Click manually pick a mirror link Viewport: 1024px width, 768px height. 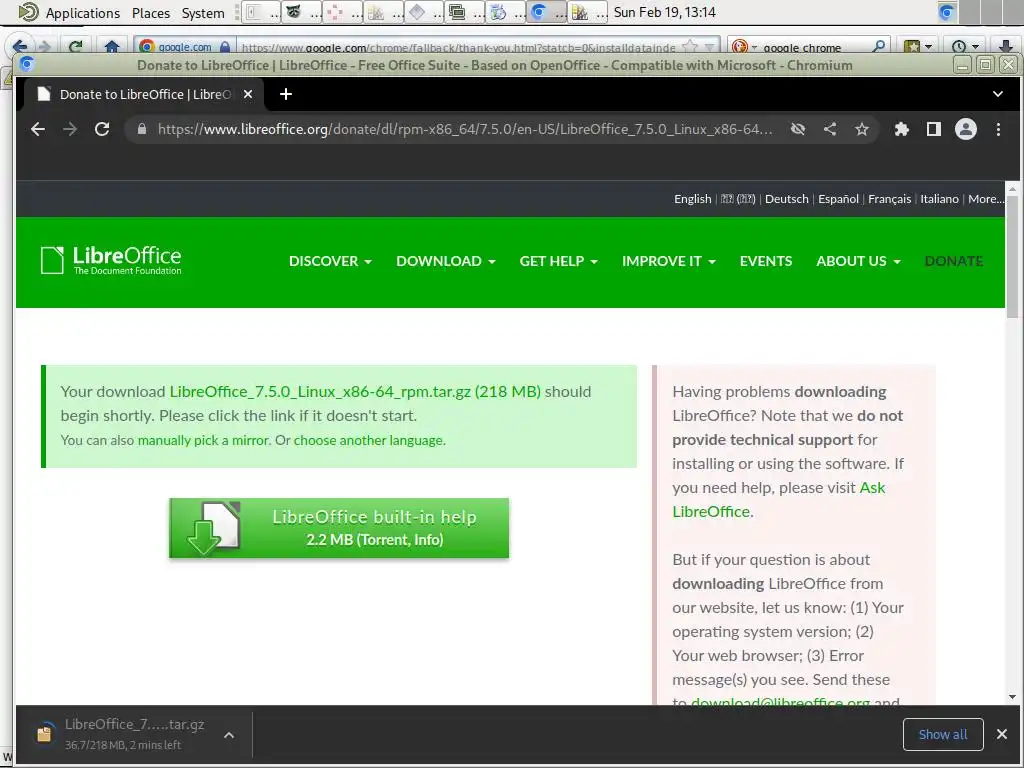click(203, 440)
